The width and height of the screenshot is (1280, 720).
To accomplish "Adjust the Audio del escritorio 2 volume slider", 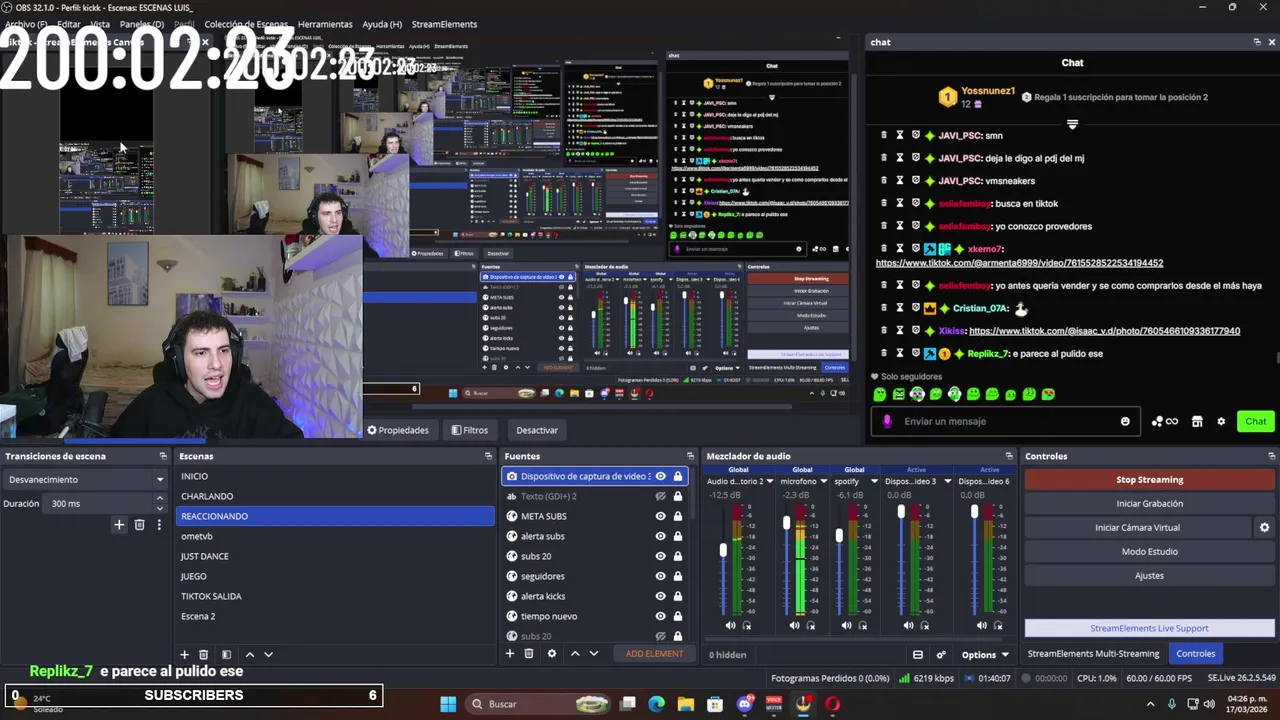I will coord(723,550).
